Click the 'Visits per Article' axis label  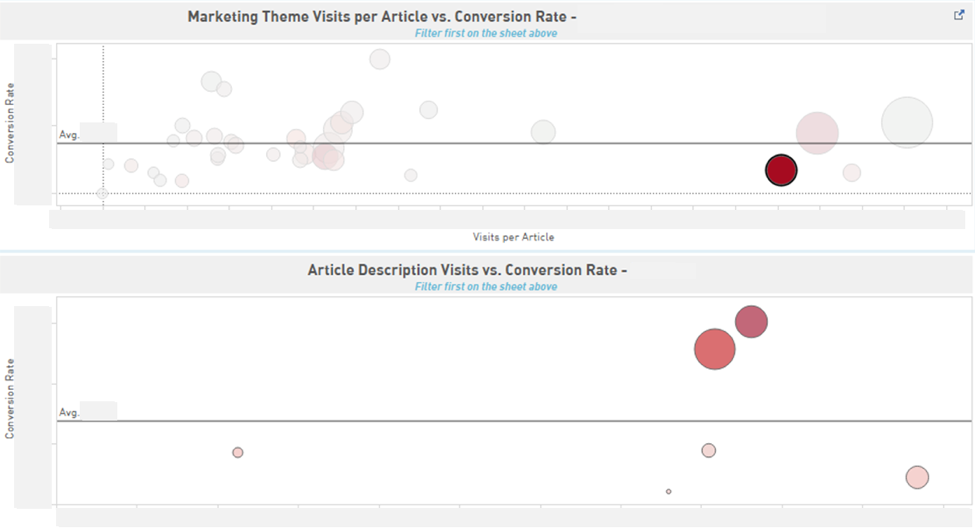(x=513, y=237)
